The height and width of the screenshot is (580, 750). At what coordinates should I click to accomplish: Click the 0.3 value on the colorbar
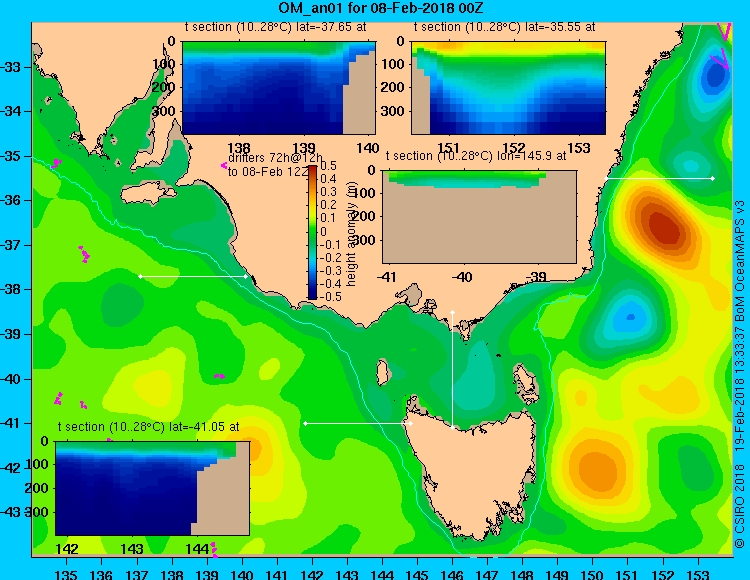click(x=328, y=192)
